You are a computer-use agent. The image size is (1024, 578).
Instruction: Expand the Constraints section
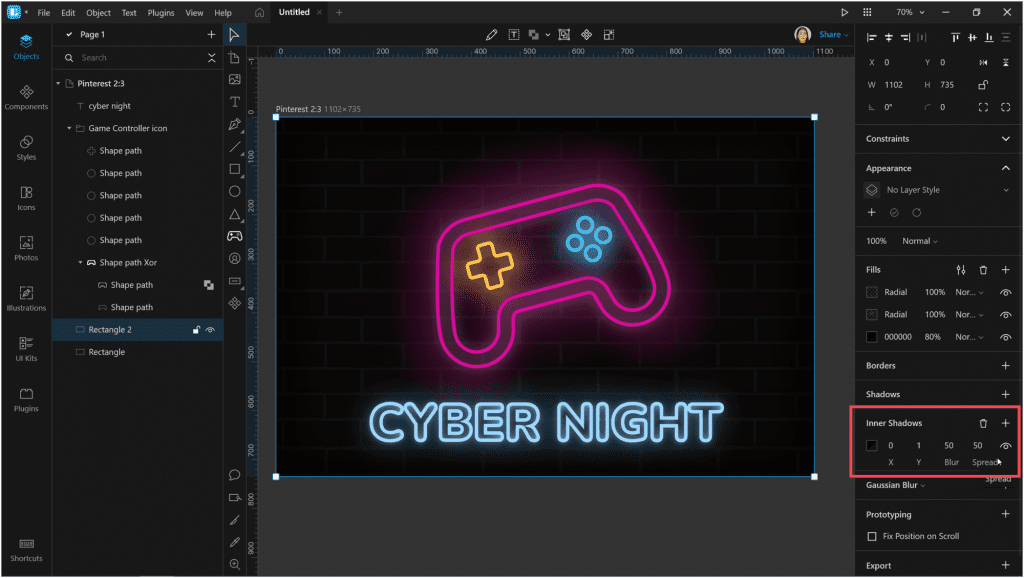pyautogui.click(x=1006, y=139)
